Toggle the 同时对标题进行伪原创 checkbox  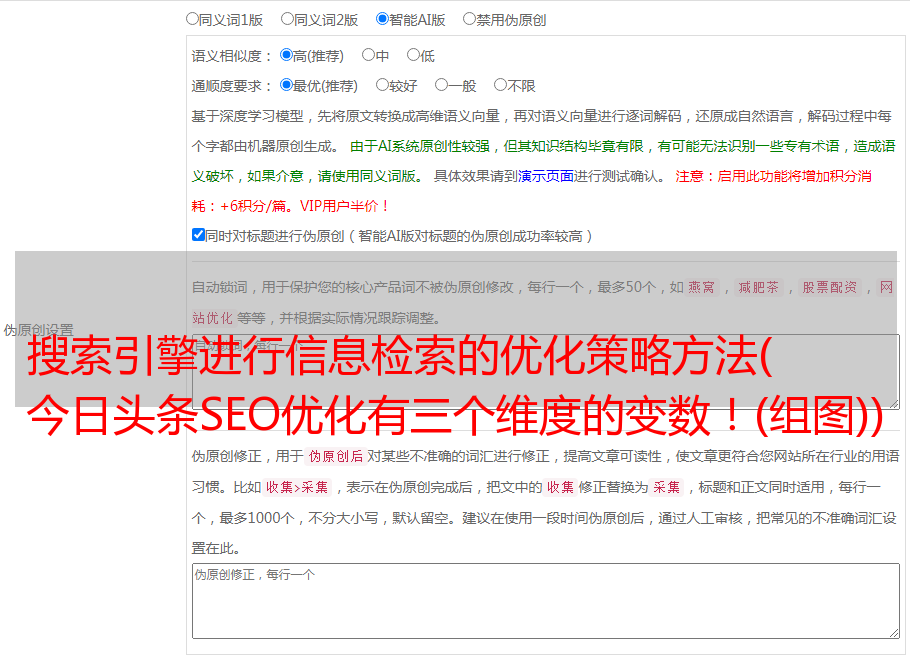click(x=198, y=235)
